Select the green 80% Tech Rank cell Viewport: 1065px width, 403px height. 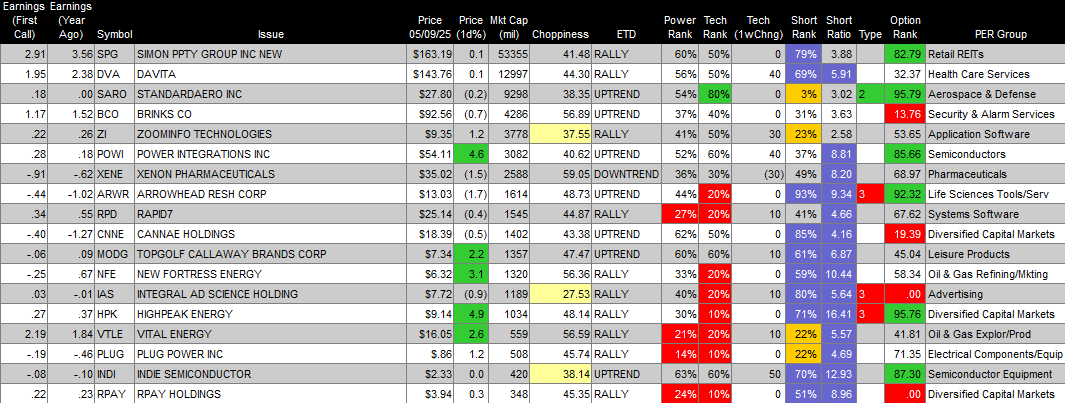716,94
